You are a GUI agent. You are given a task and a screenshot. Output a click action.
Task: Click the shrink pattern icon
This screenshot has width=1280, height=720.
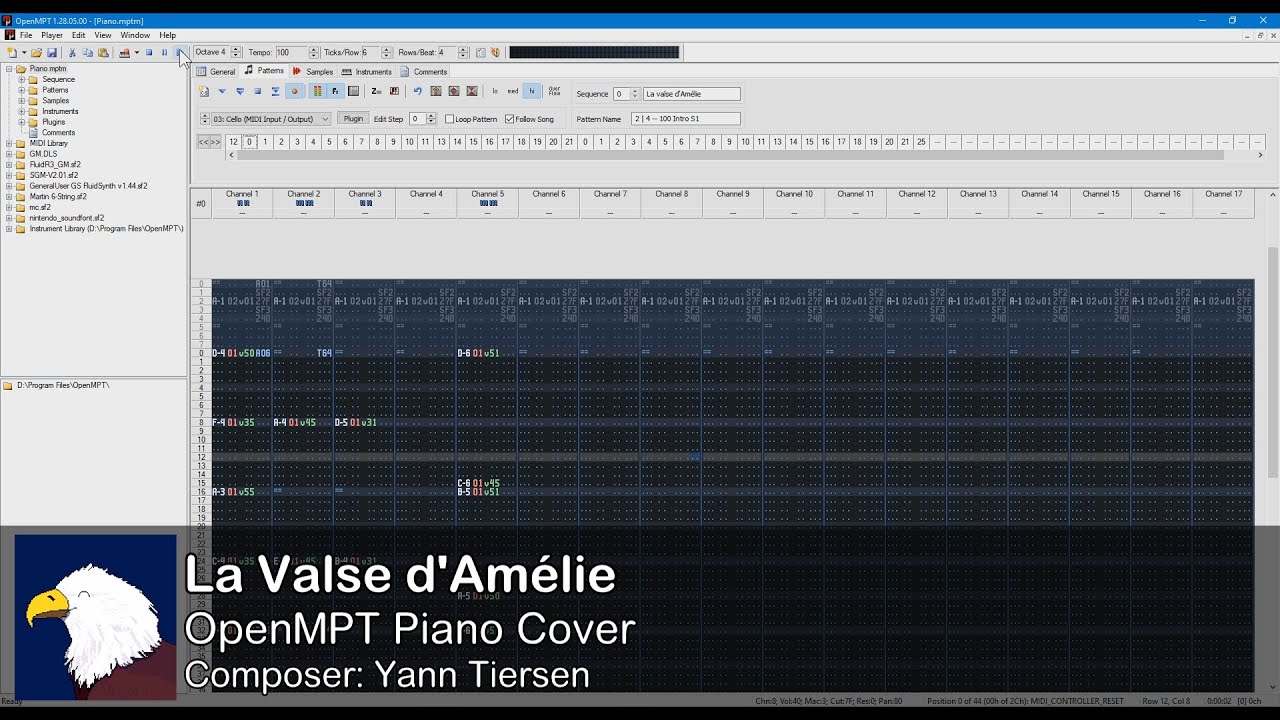(454, 91)
